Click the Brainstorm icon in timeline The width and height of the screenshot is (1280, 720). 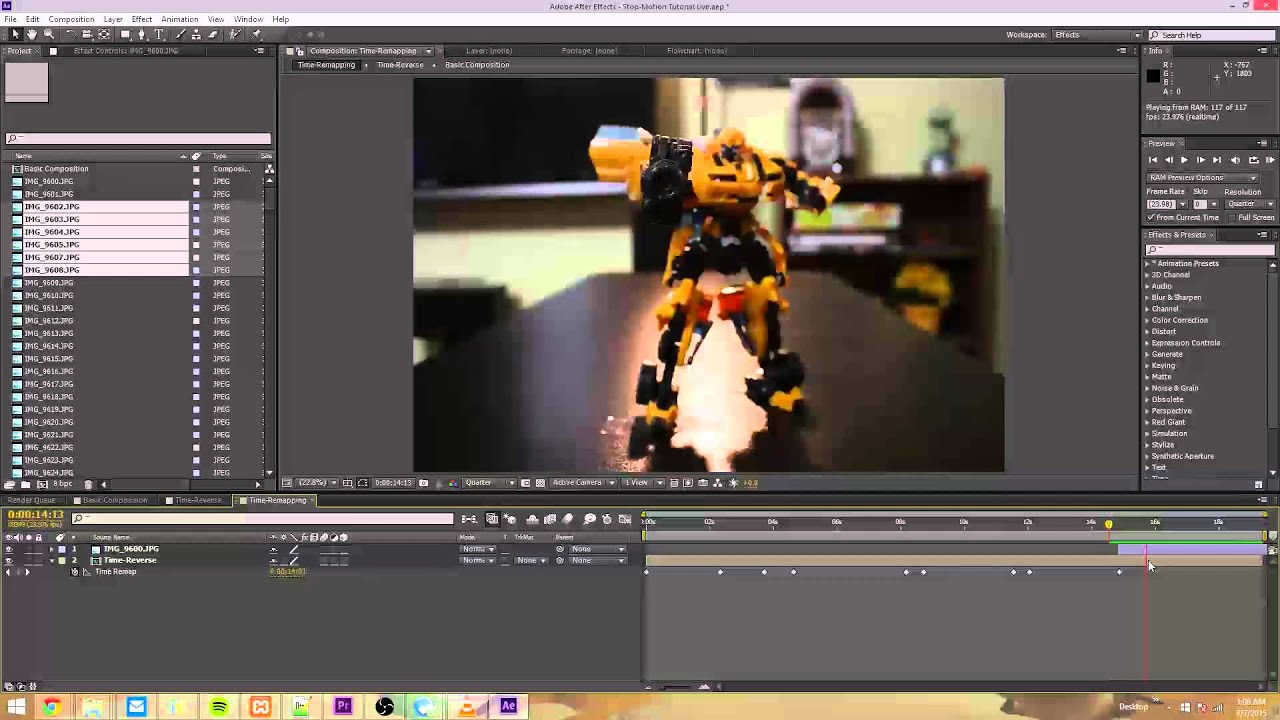click(590, 519)
